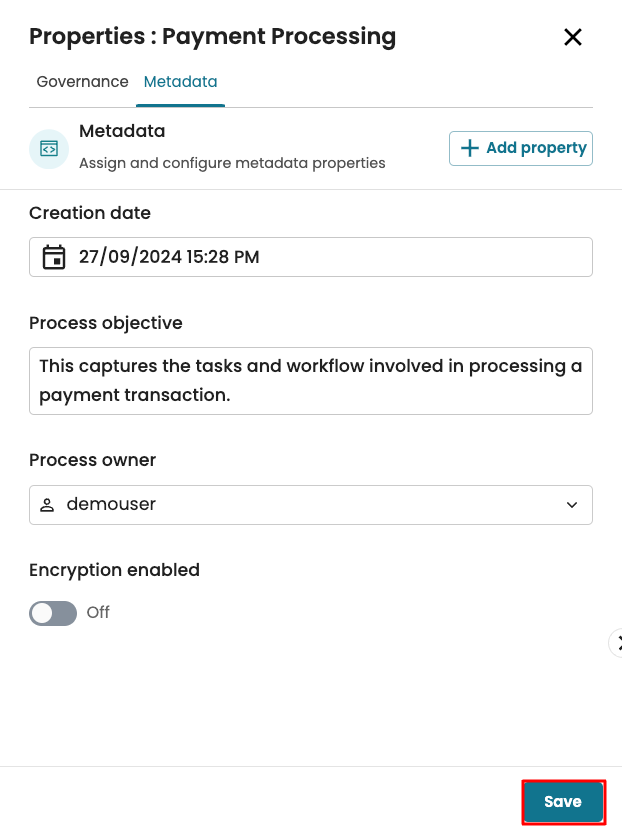
Task: Click the Properties : Payment Processing title
Action: click(x=212, y=38)
